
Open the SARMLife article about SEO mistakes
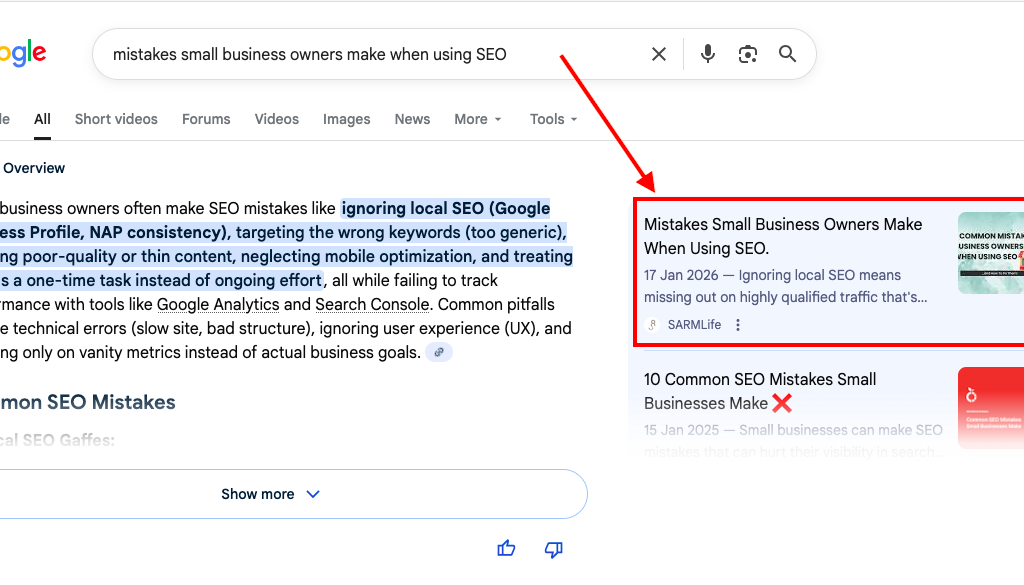point(783,236)
